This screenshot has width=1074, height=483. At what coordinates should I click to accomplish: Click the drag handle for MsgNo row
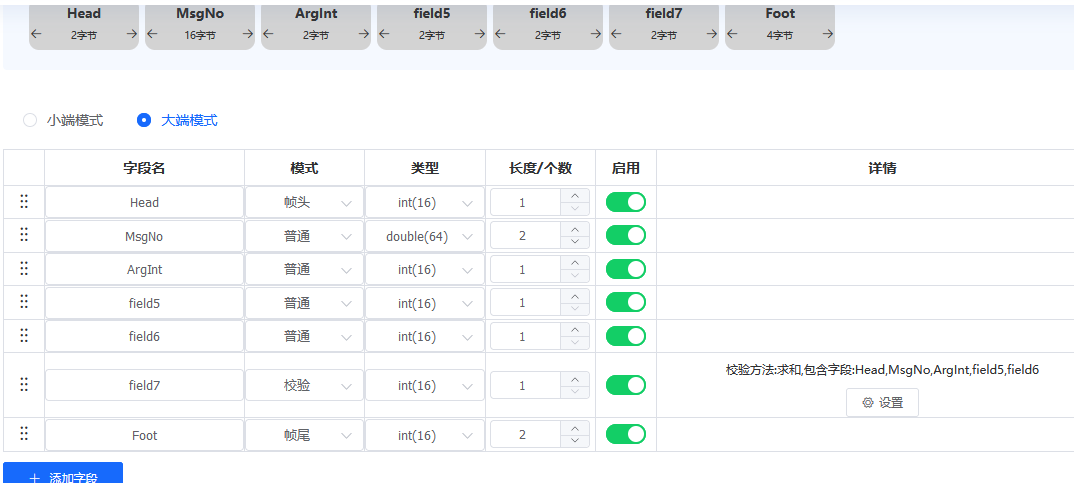pyautogui.click(x=24, y=236)
